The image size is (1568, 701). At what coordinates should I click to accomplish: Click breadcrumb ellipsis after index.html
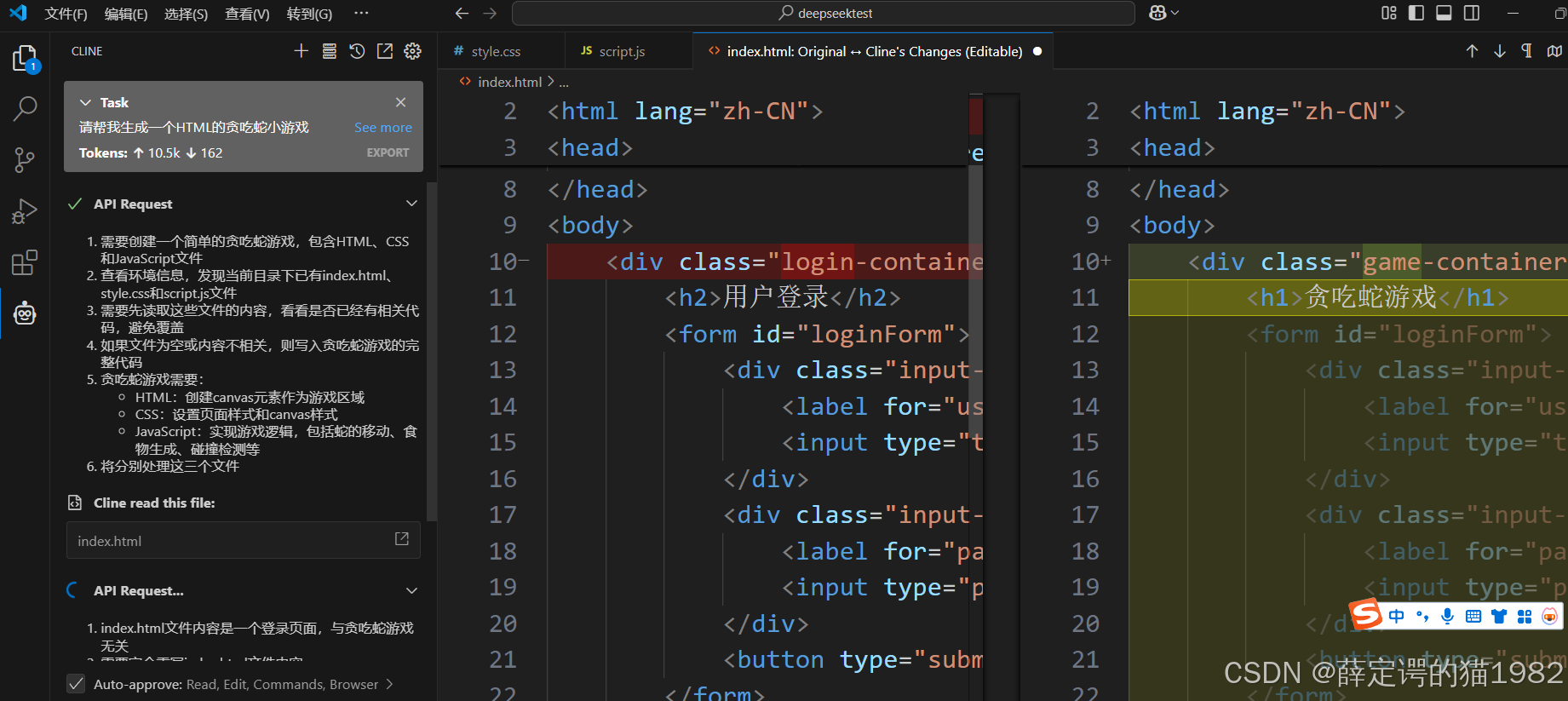pos(564,82)
